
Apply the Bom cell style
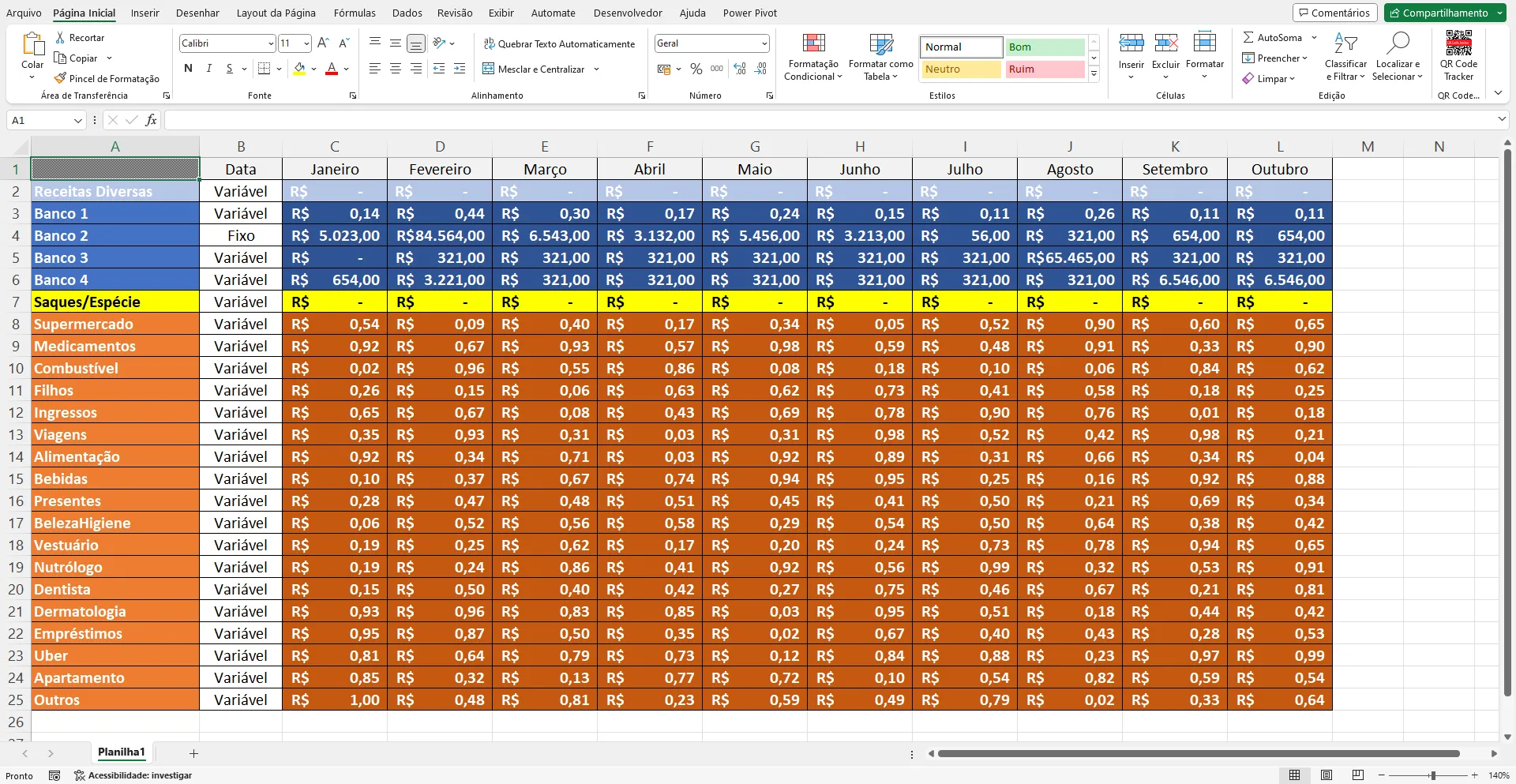(1045, 47)
